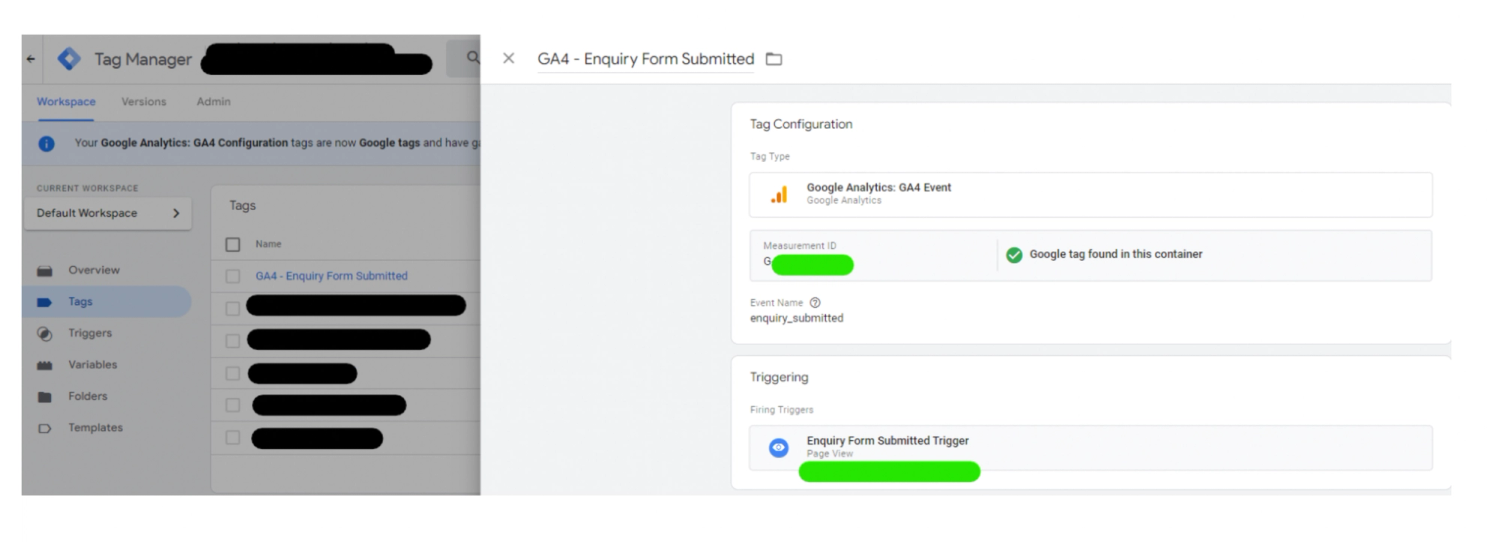Open the Variables section in sidebar

click(92, 365)
